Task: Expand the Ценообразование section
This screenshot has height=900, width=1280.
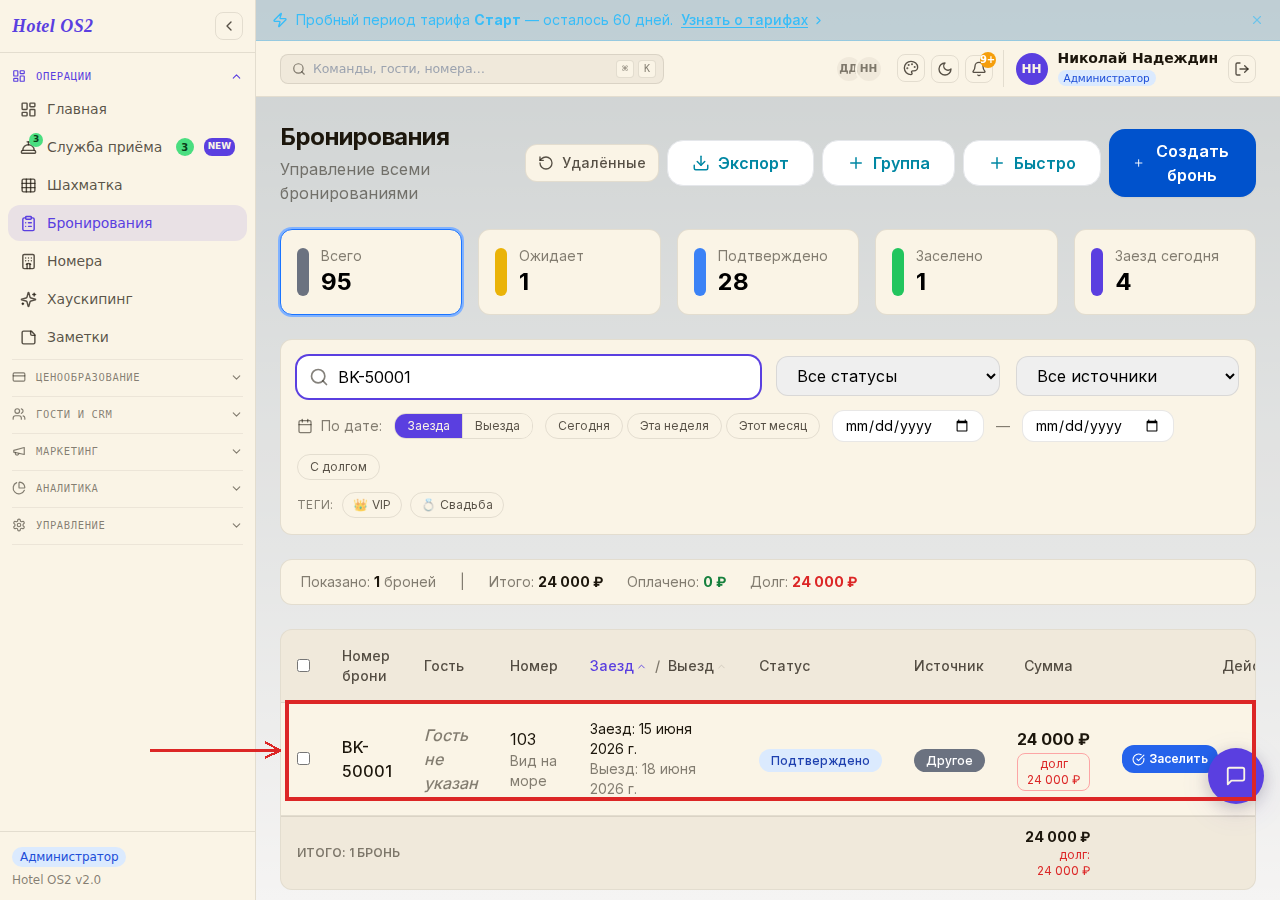Action: click(x=127, y=377)
